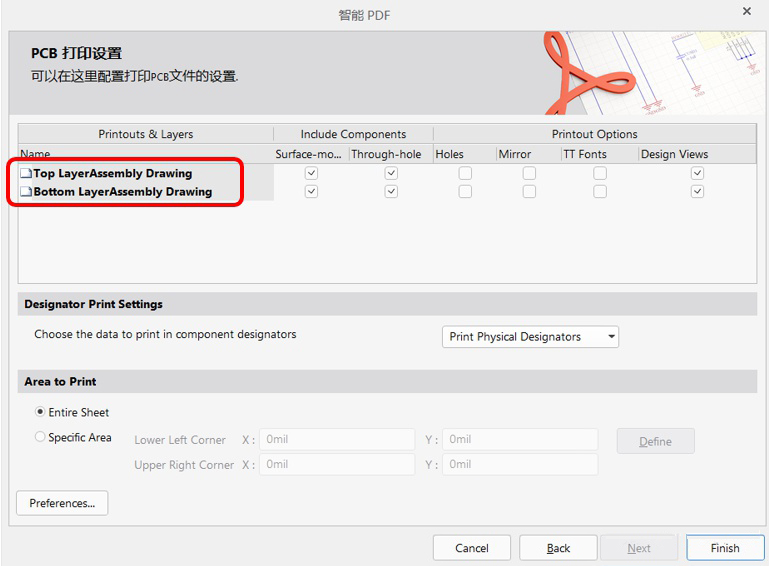Click the "PCB 打印设置" title text
769x566 pixels.
(x=77, y=53)
